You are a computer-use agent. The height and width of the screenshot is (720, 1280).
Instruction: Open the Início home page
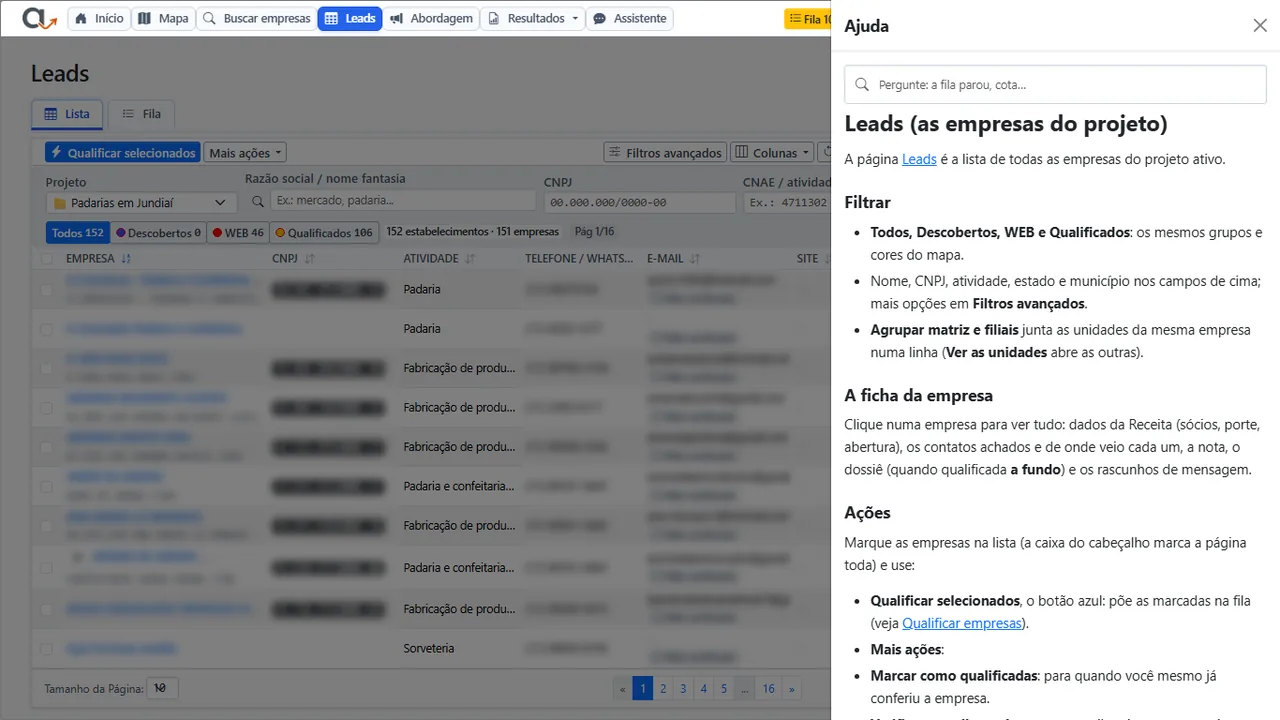point(99,18)
